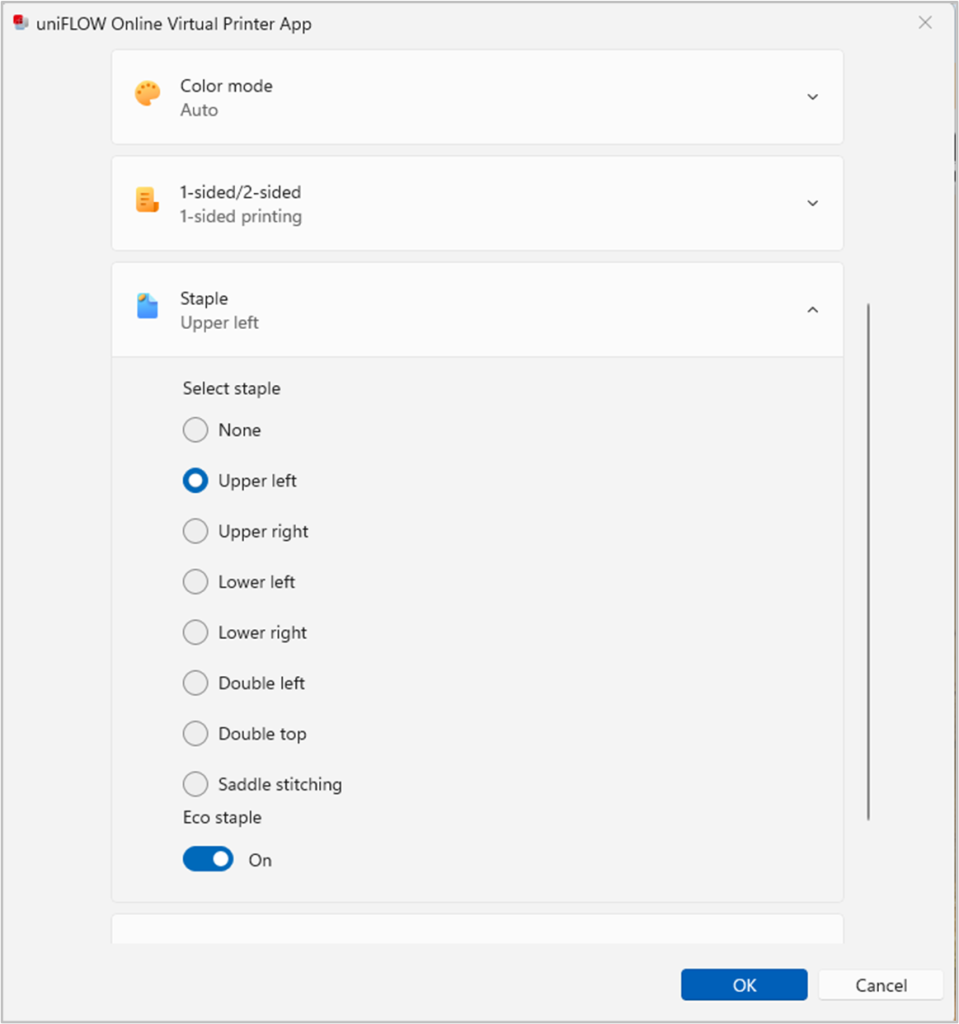
Task: Turn off the Eco staple toggle
Action: (x=208, y=859)
